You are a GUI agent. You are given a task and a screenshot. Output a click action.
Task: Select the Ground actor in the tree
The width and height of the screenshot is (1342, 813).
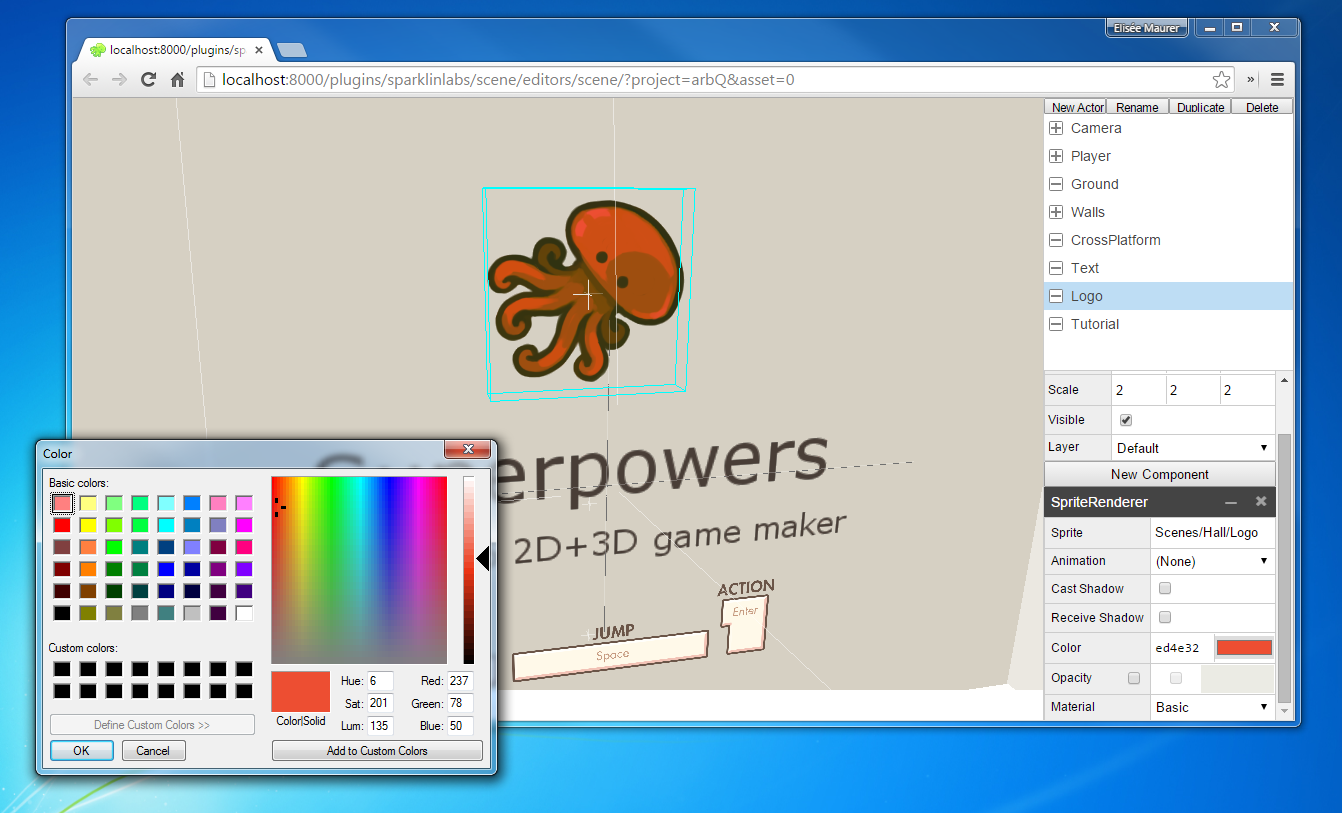(1168, 184)
